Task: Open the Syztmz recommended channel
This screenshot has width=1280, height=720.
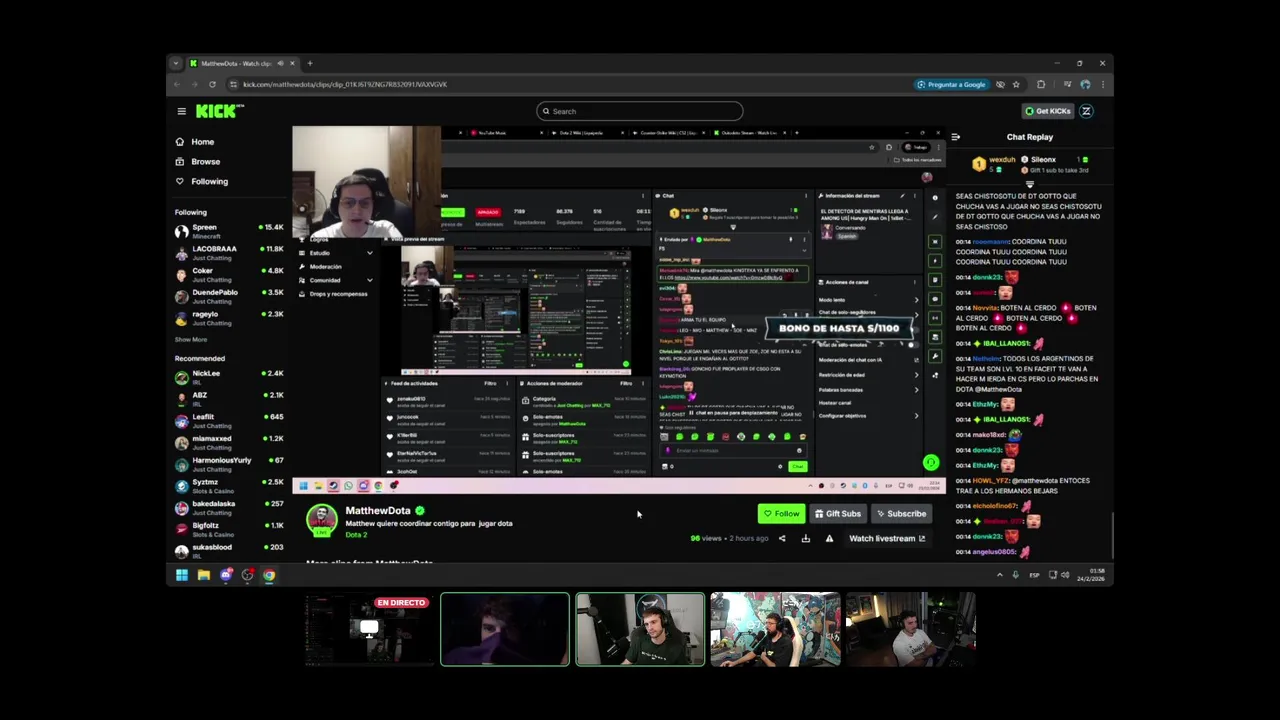Action: [229, 486]
